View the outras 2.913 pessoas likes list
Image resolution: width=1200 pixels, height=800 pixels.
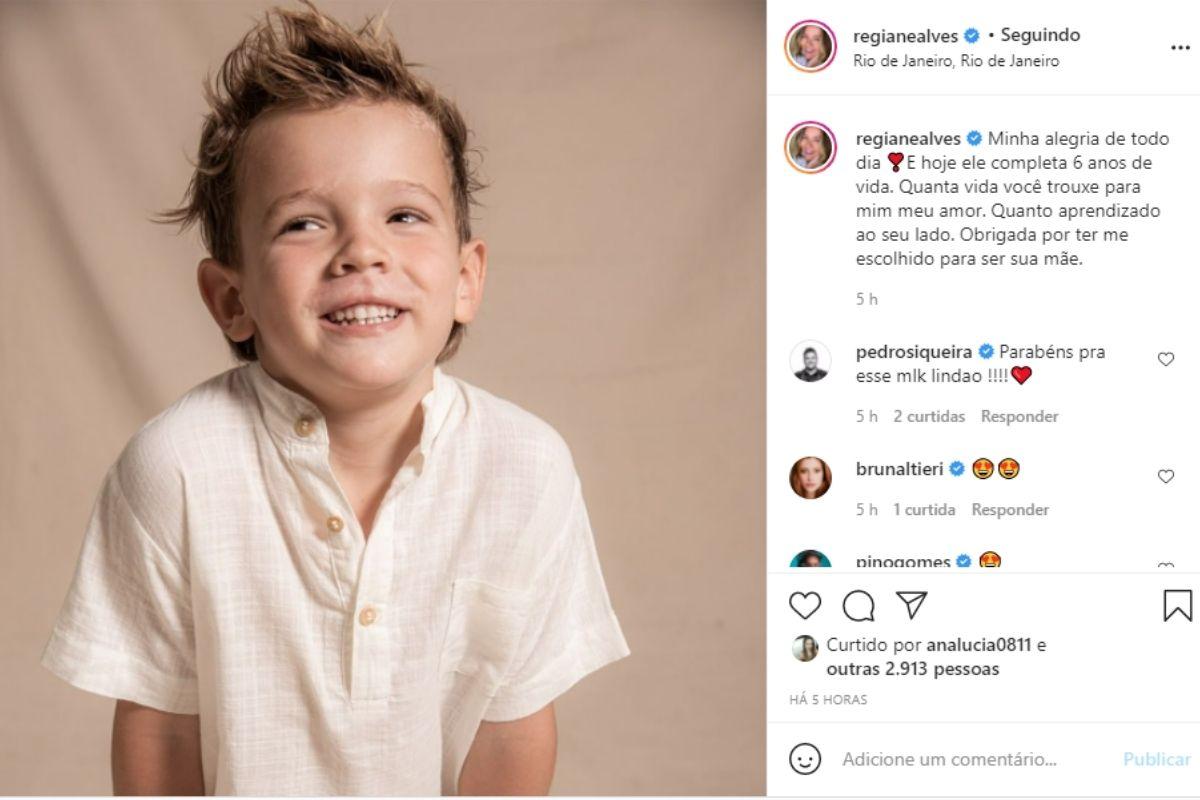point(912,669)
